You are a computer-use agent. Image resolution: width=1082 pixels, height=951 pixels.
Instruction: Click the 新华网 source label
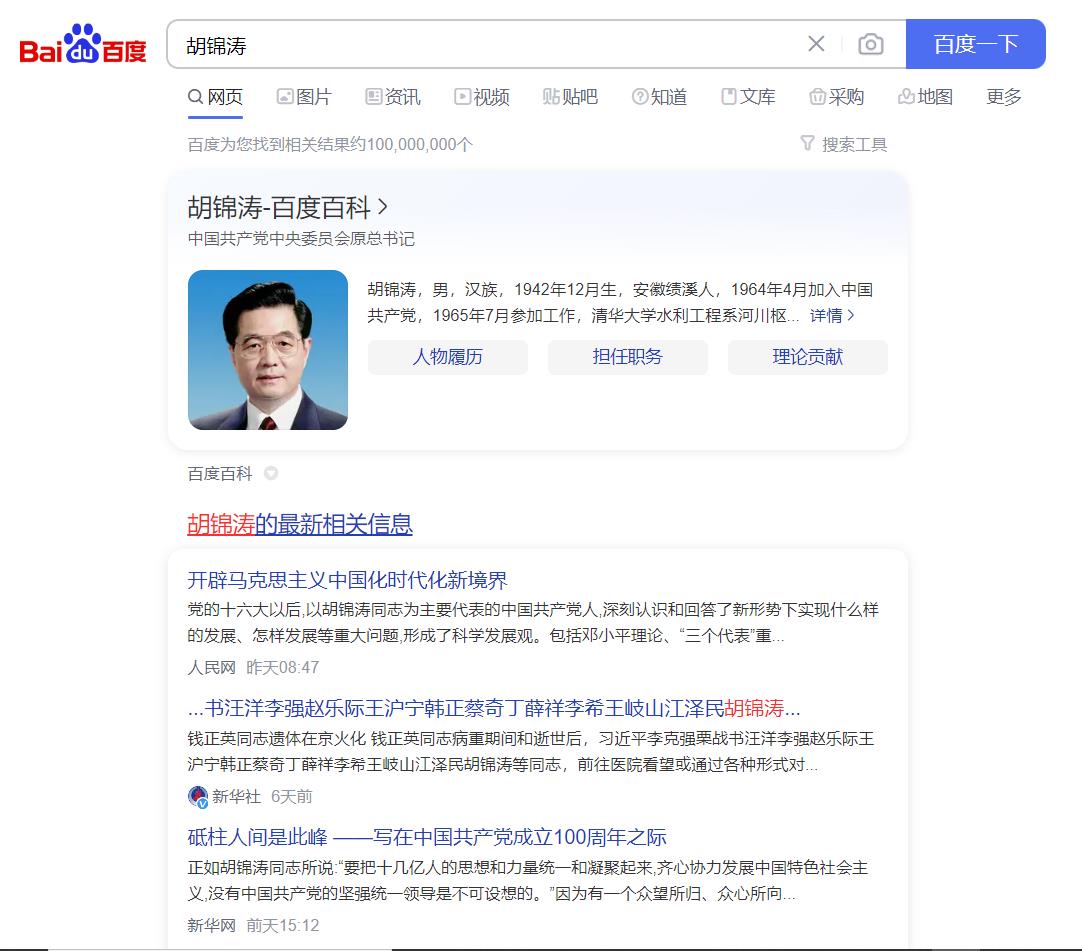[212, 925]
